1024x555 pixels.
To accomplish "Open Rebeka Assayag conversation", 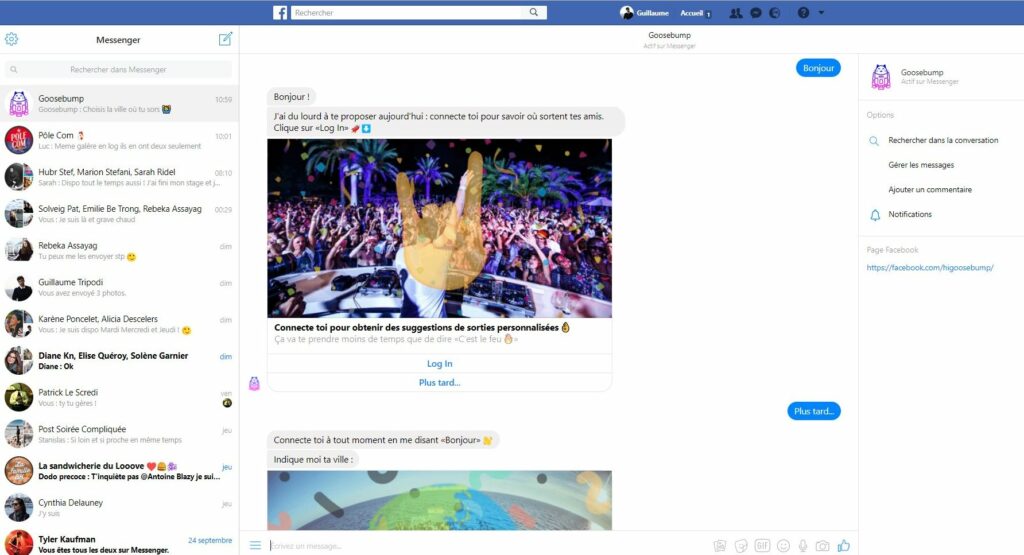I will pos(120,250).
